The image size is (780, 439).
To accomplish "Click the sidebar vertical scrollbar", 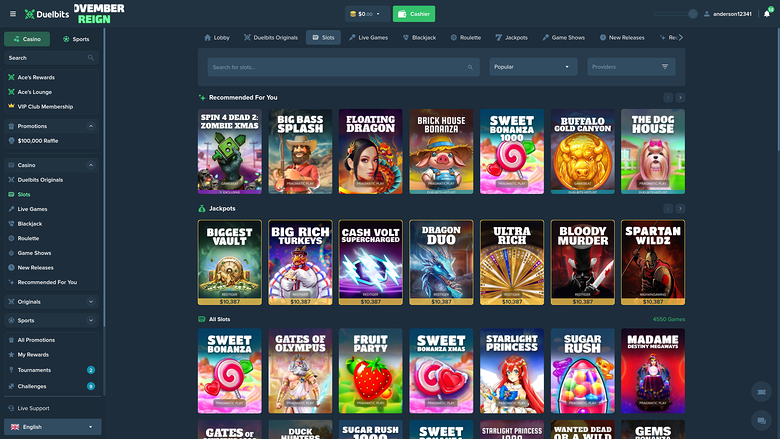I will pyautogui.click(x=104, y=178).
